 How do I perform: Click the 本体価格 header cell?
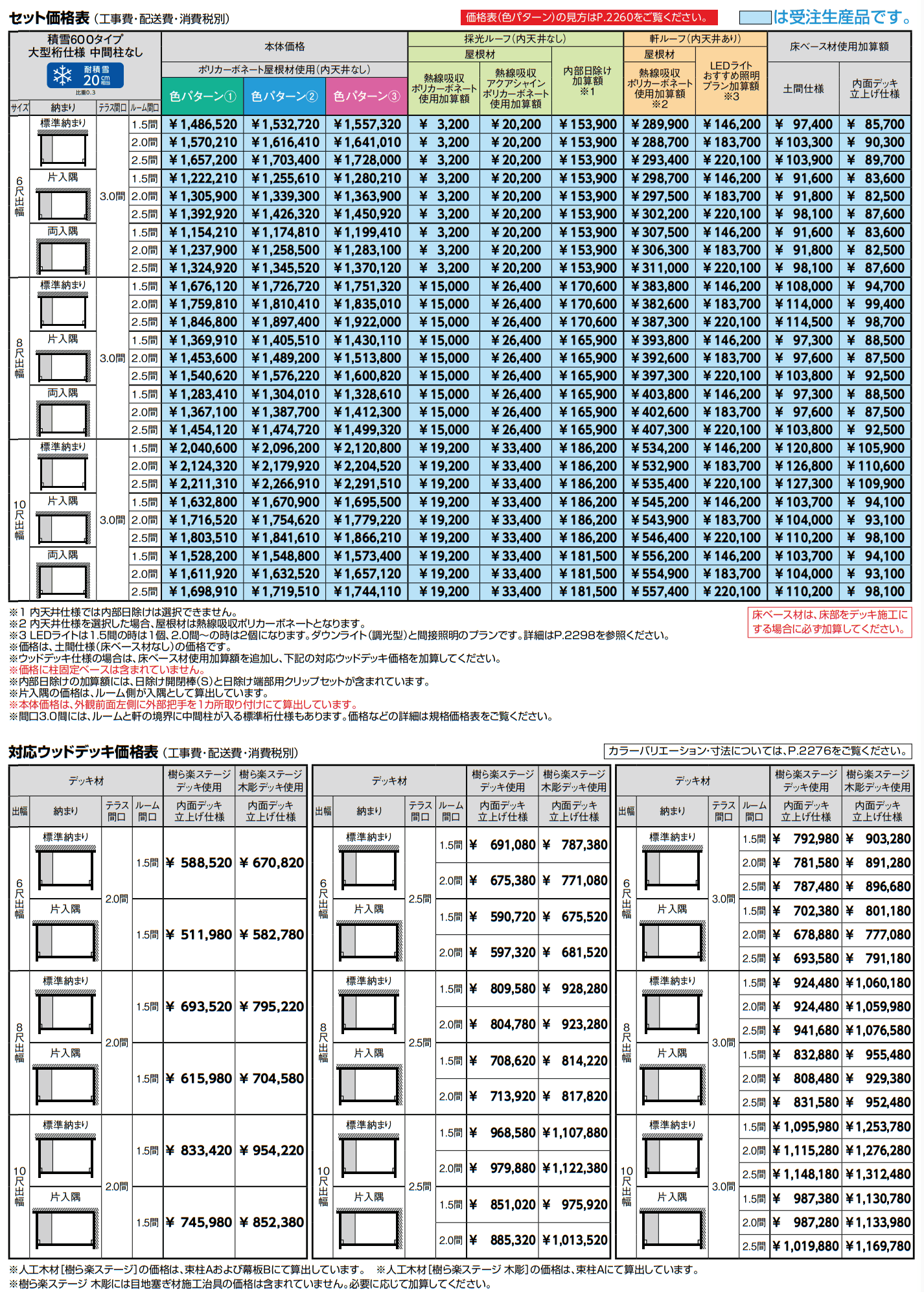click(x=284, y=47)
